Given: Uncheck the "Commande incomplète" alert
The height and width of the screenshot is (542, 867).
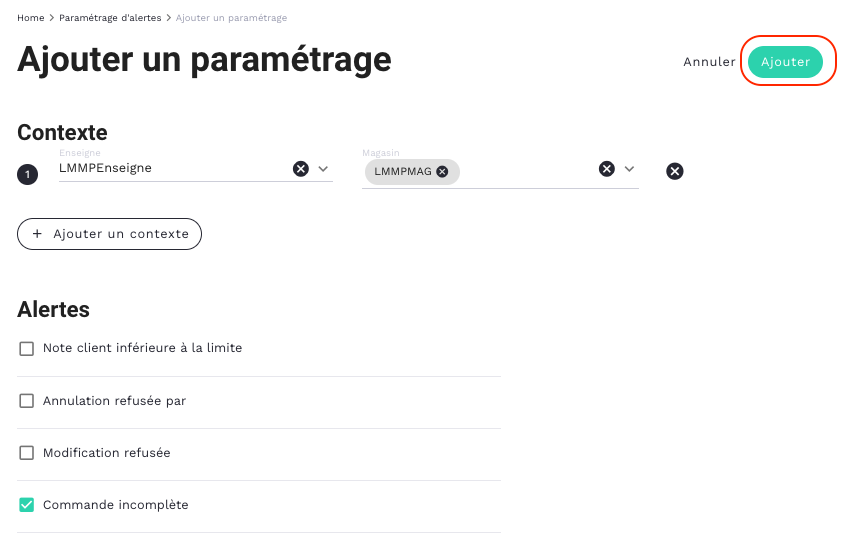Looking at the screenshot, I should [x=27, y=505].
